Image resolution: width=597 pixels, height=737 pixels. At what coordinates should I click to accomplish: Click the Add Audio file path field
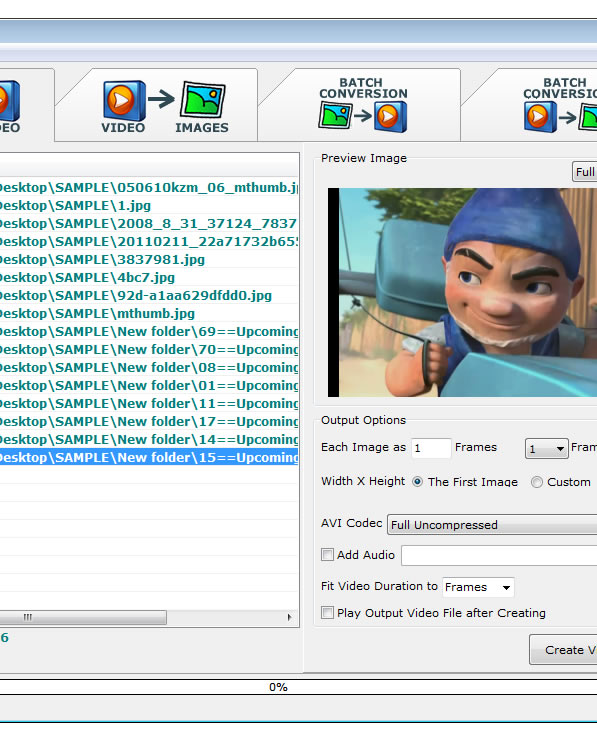point(499,556)
